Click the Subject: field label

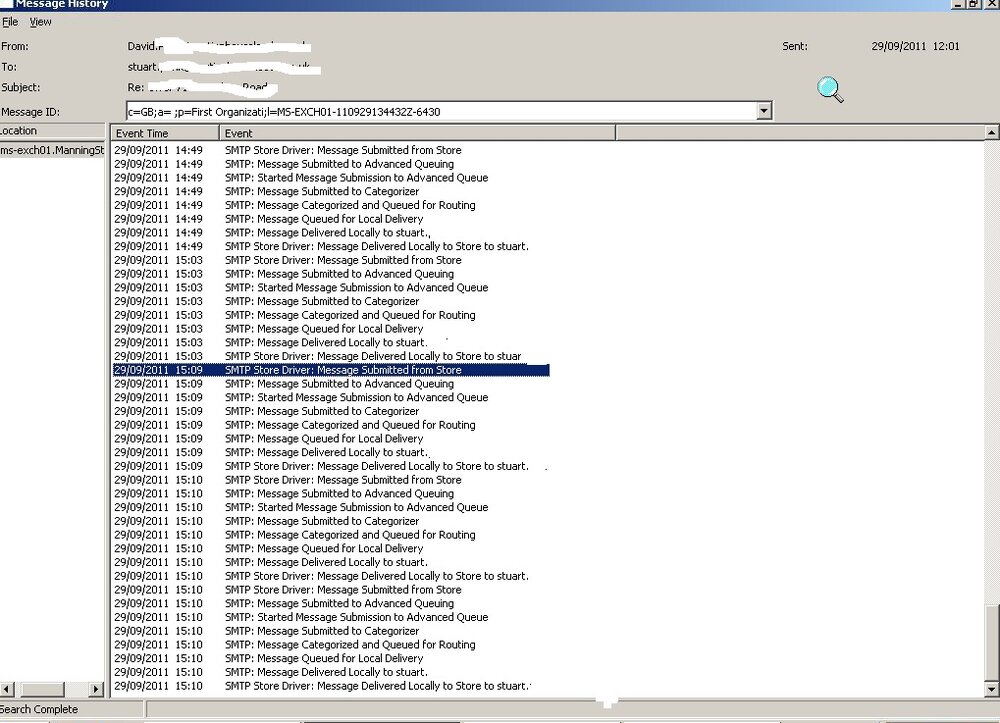[x=20, y=87]
